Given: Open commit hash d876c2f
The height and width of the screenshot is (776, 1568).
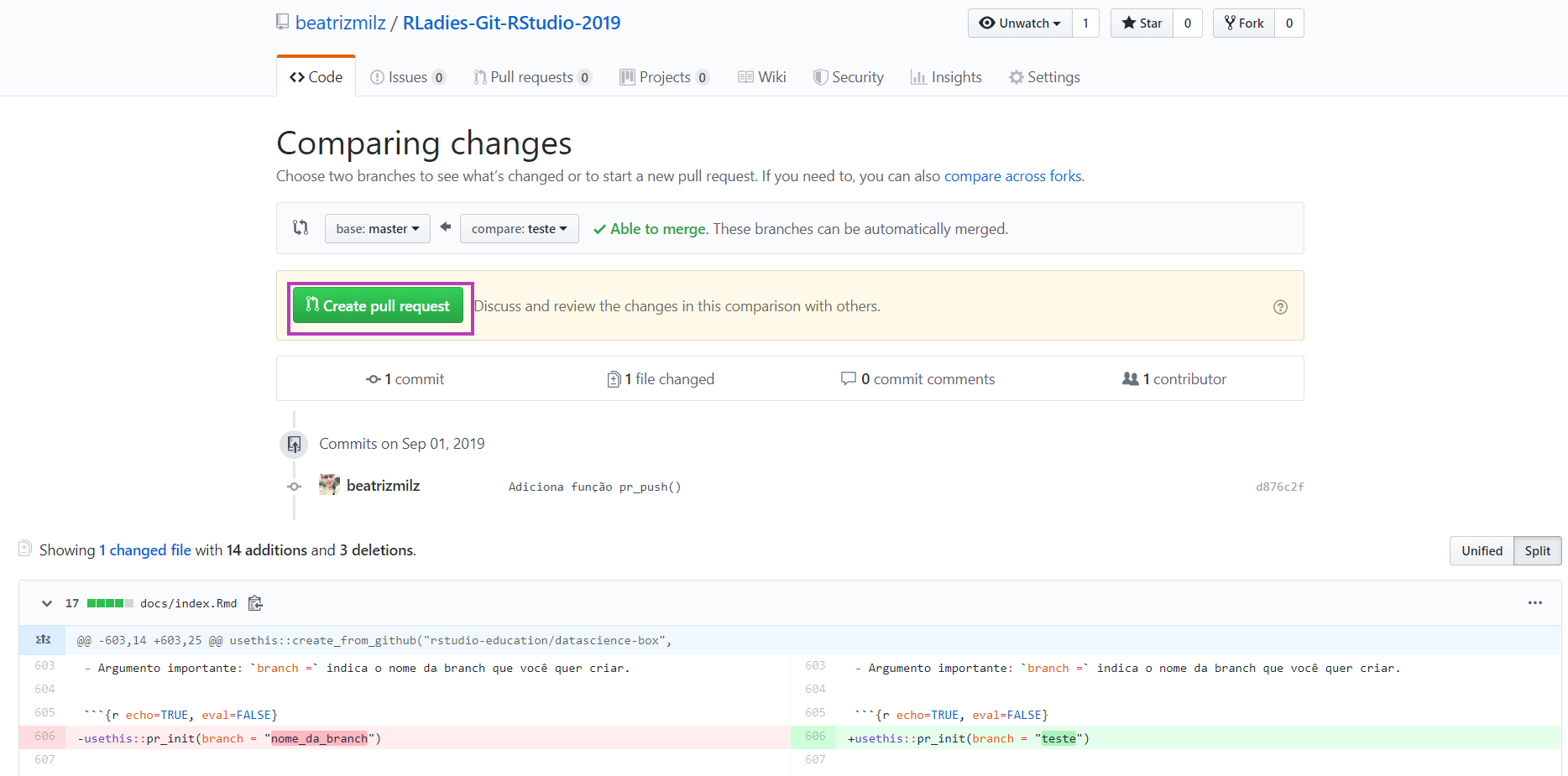Looking at the screenshot, I should pos(1280,487).
